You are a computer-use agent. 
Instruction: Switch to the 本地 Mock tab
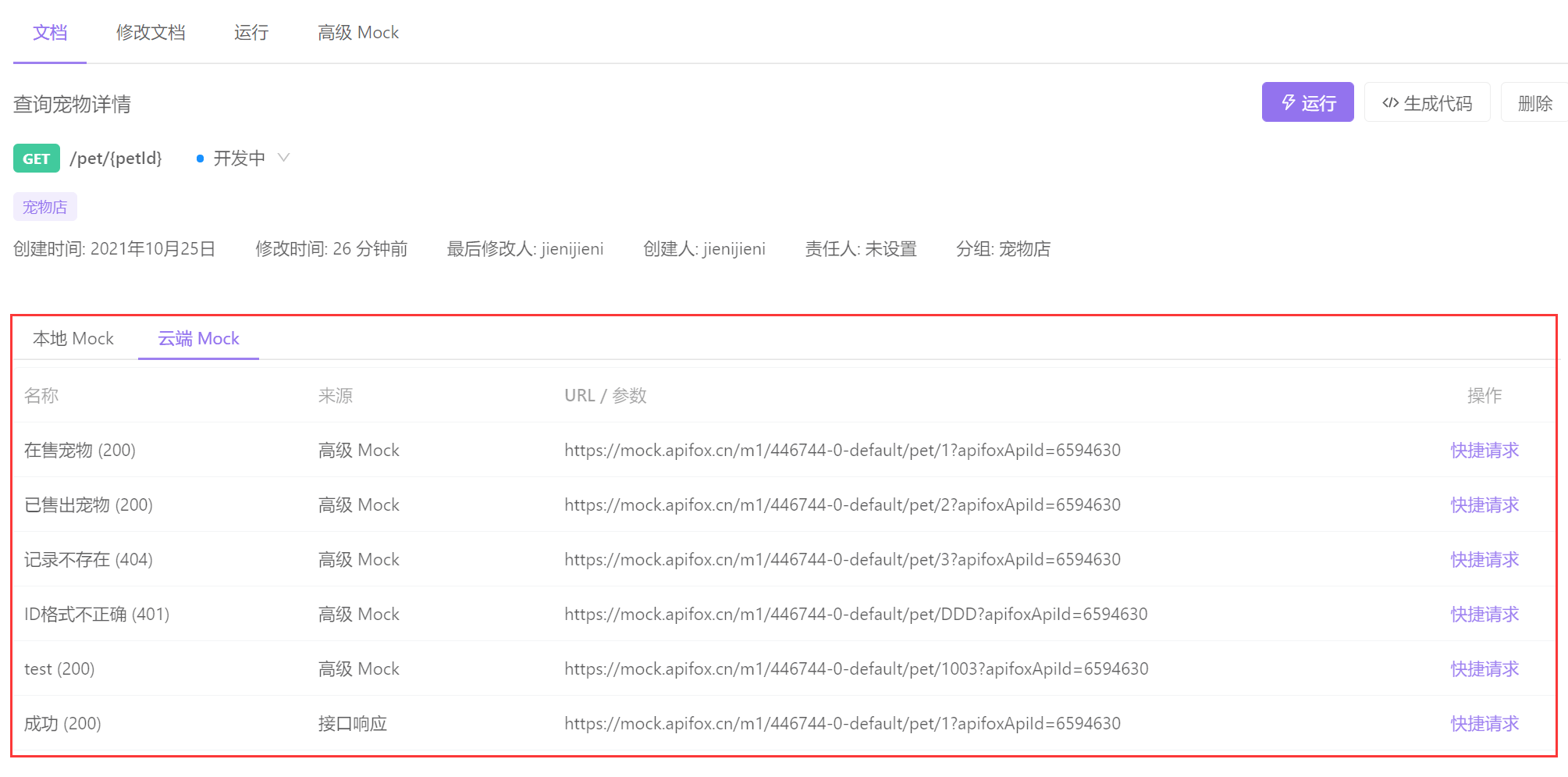pyautogui.click(x=73, y=338)
